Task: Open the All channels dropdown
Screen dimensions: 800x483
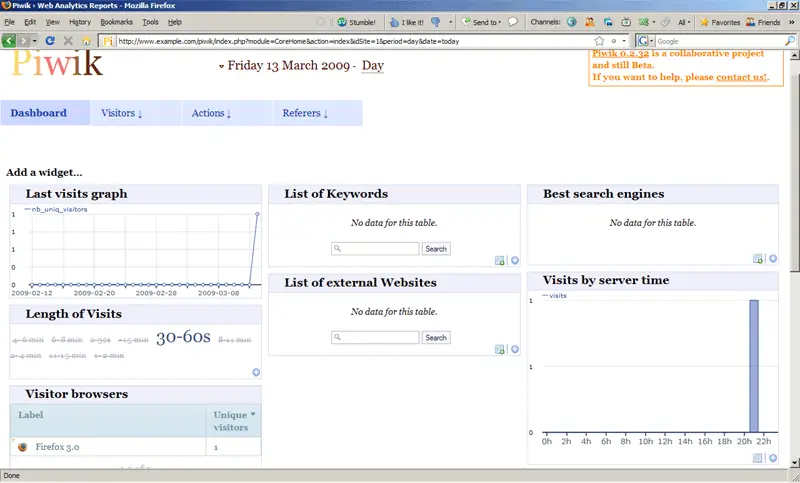Action: 684,22
